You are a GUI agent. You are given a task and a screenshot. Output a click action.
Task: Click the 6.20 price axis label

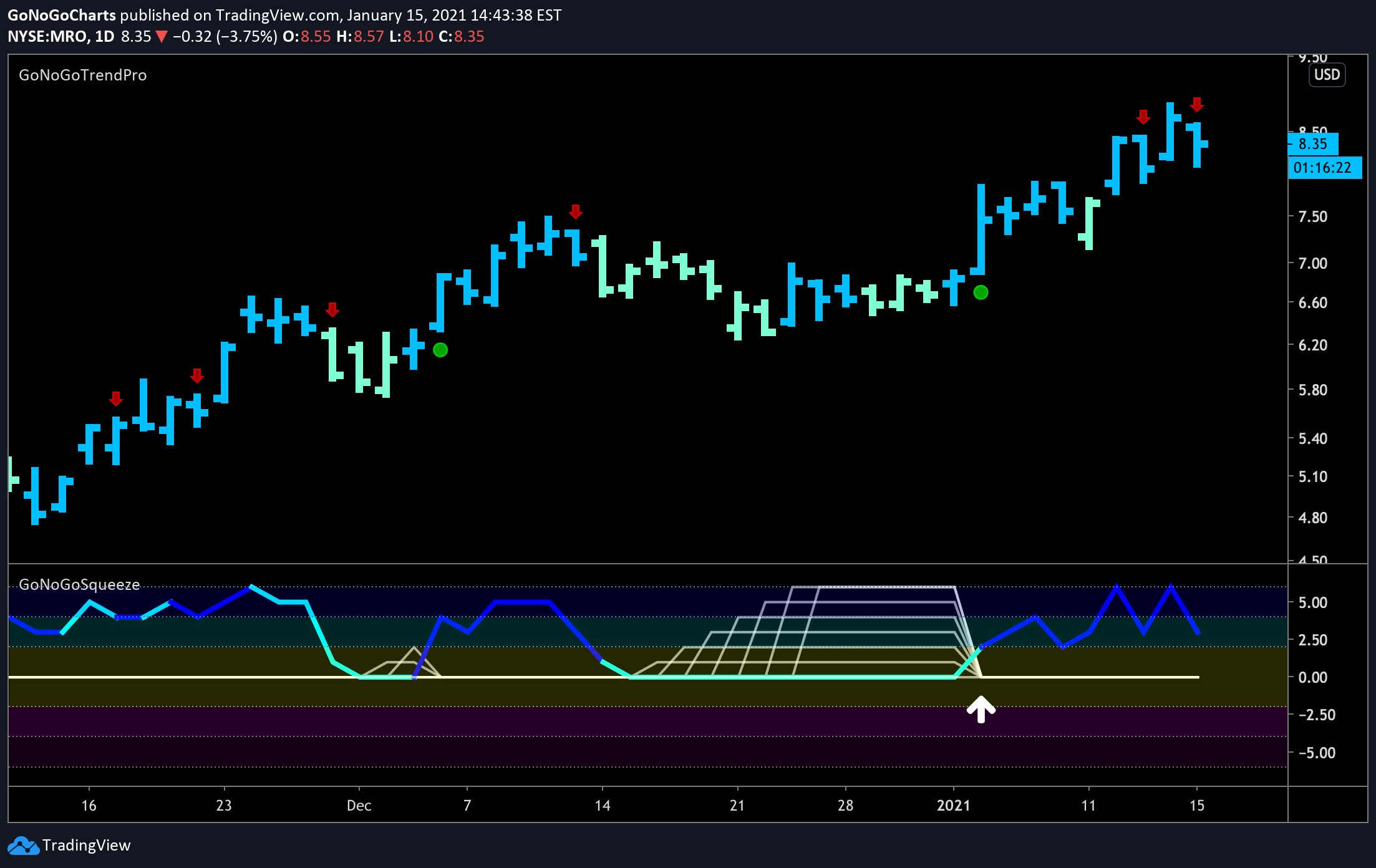tap(1313, 345)
